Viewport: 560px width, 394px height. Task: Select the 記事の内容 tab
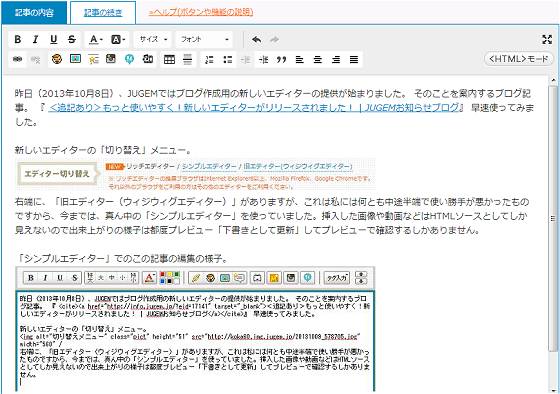tap(34, 13)
